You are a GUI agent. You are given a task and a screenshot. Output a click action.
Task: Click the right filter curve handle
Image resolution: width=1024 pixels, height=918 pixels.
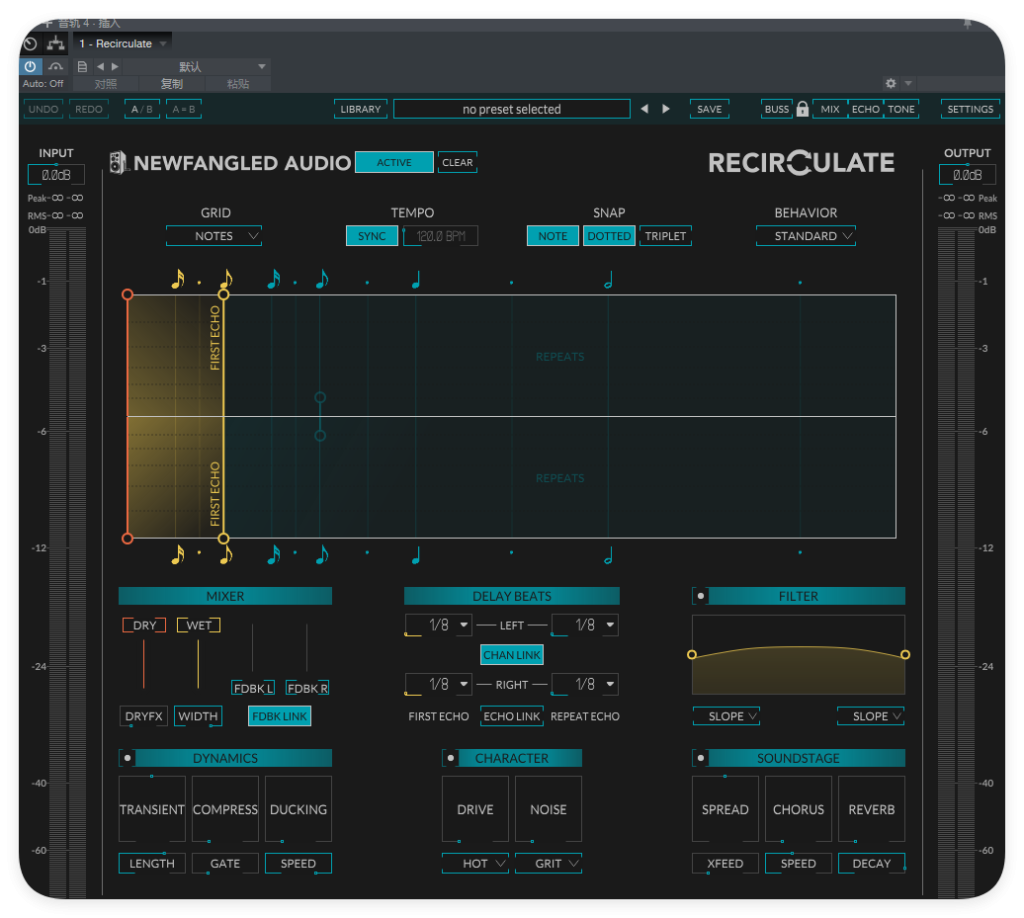pyautogui.click(x=905, y=655)
